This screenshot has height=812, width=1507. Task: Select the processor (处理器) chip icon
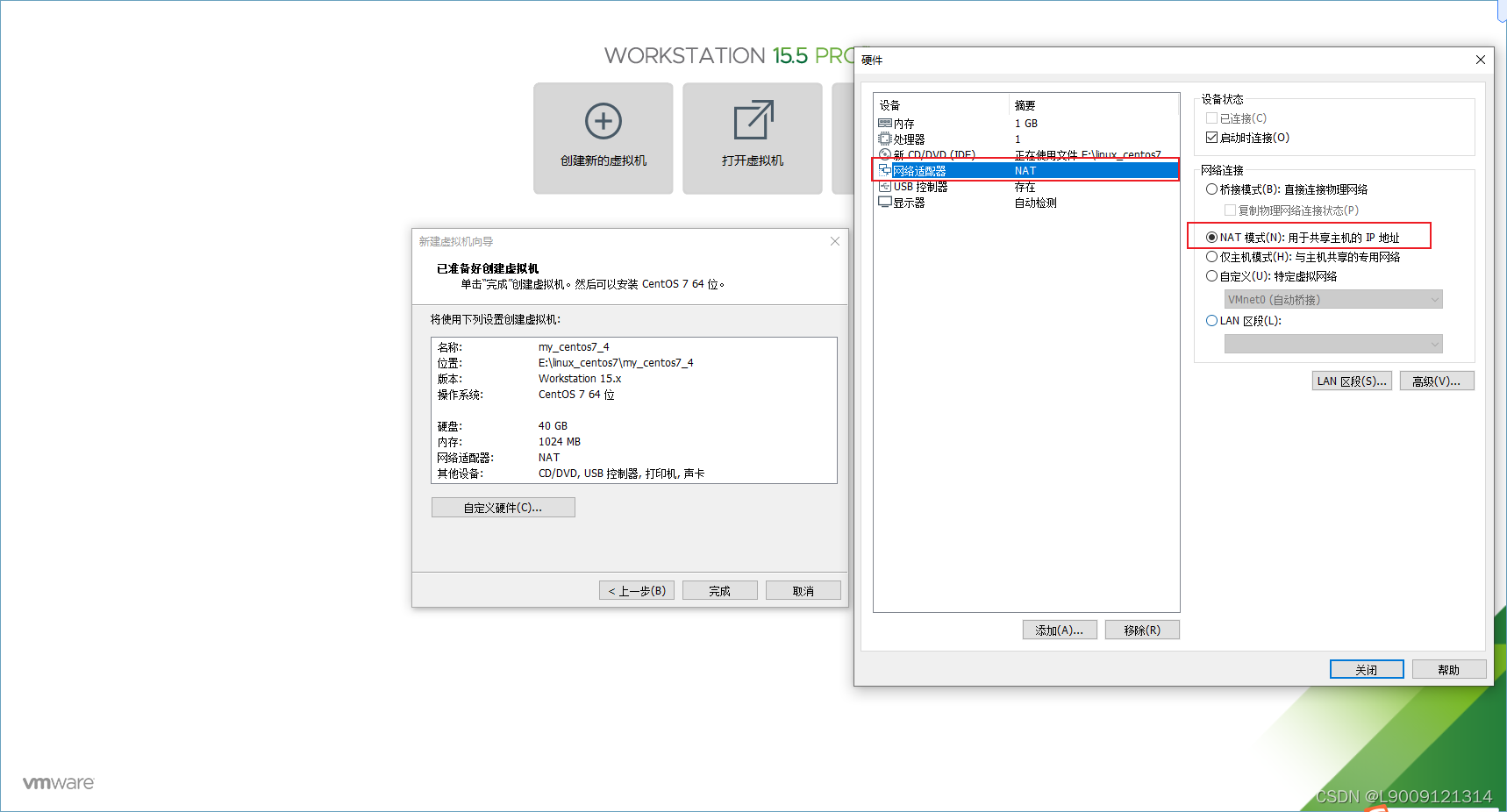click(x=885, y=139)
